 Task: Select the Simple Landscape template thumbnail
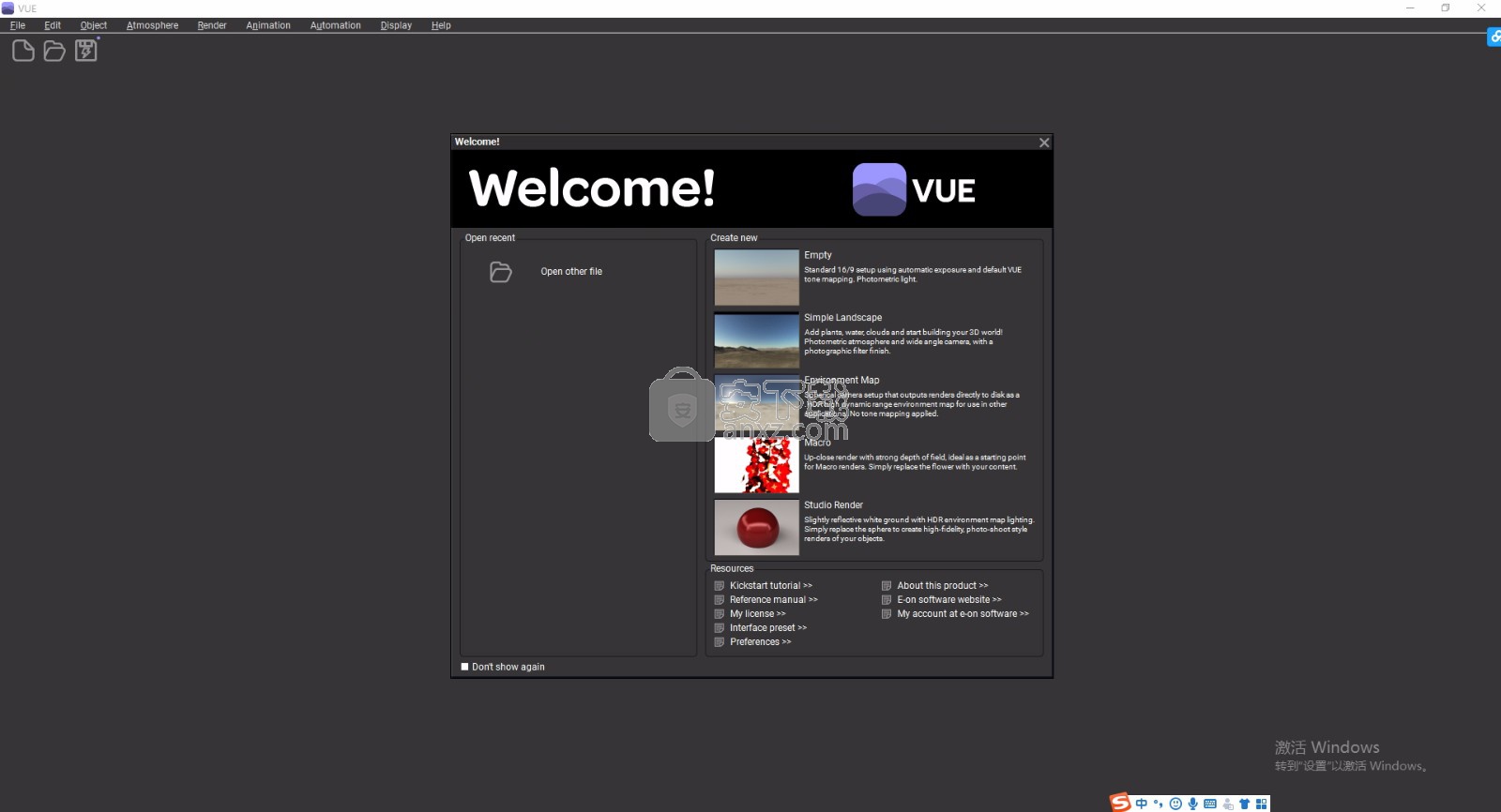click(x=757, y=340)
